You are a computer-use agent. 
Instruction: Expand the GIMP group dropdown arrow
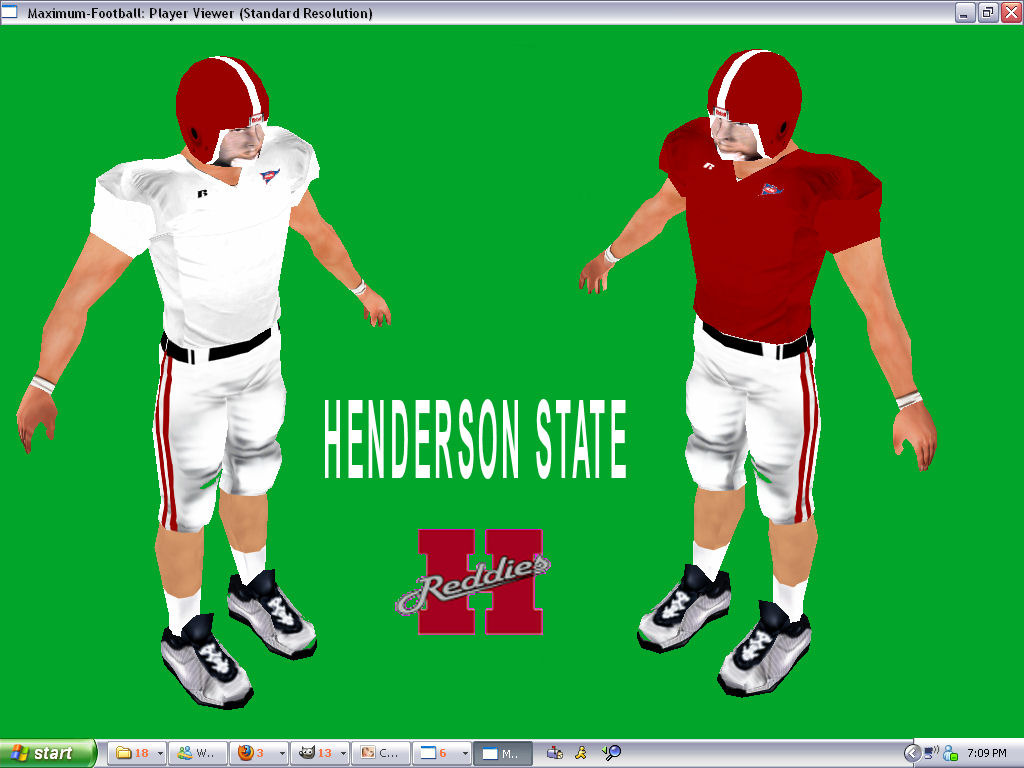point(343,753)
